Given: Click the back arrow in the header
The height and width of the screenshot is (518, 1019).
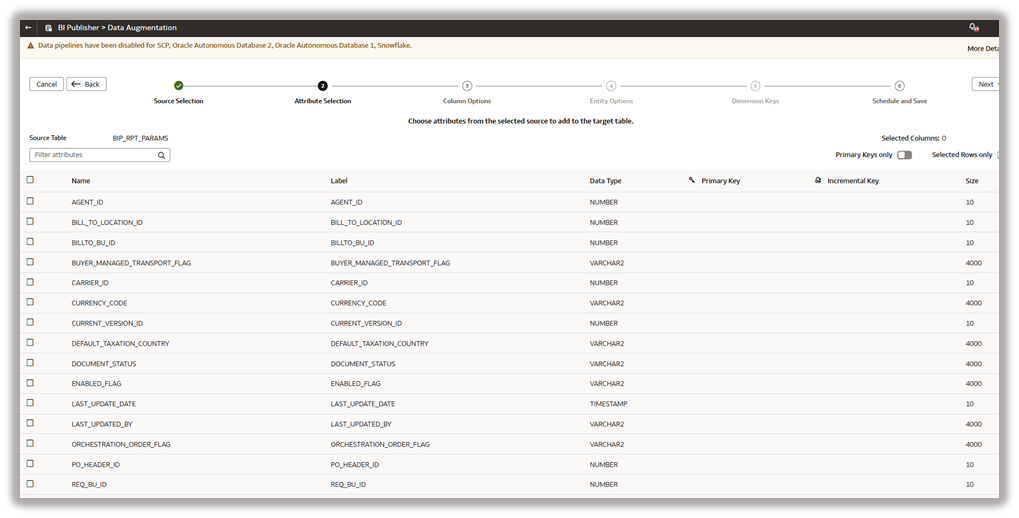Looking at the screenshot, I should (x=28, y=28).
